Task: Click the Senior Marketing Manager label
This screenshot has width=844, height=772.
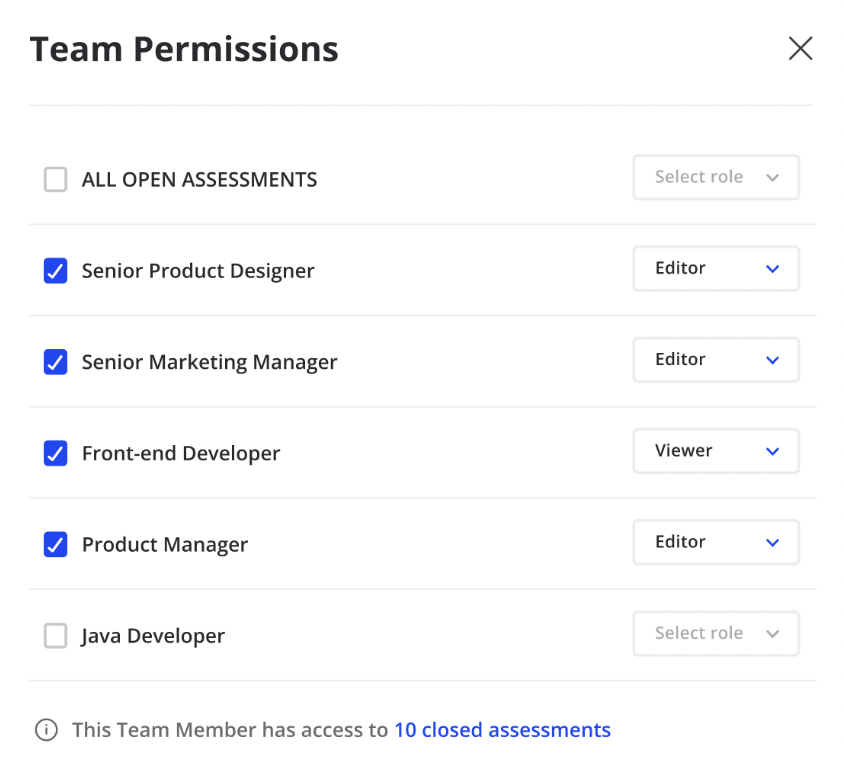Action: 209,362
